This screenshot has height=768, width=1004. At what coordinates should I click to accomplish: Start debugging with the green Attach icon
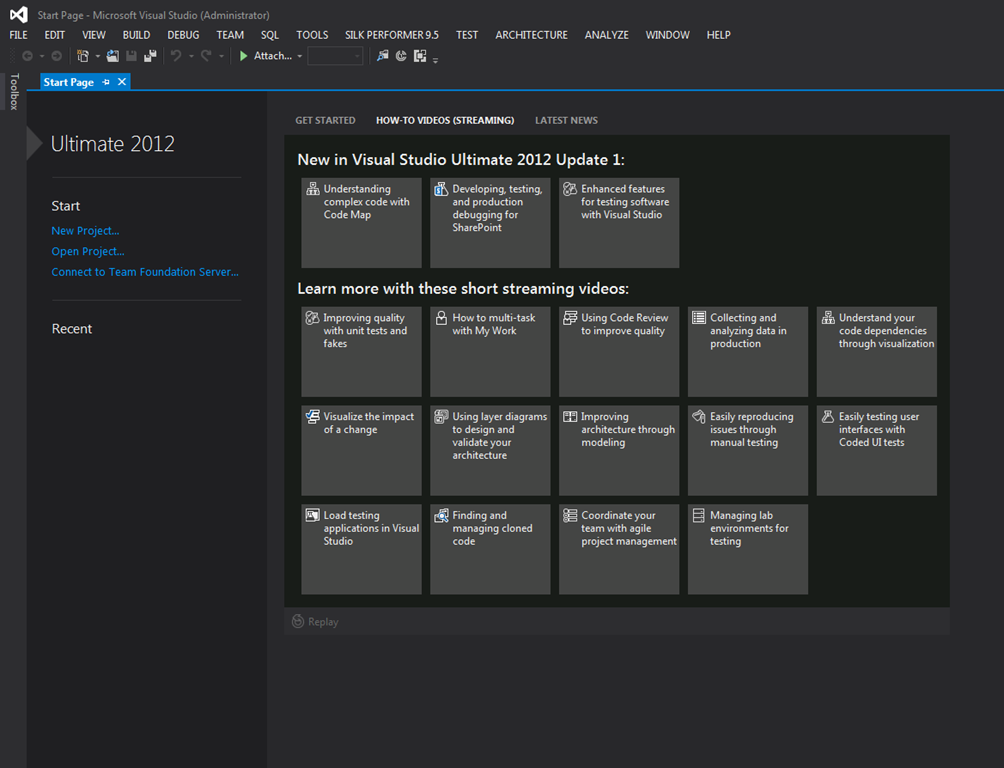[244, 56]
